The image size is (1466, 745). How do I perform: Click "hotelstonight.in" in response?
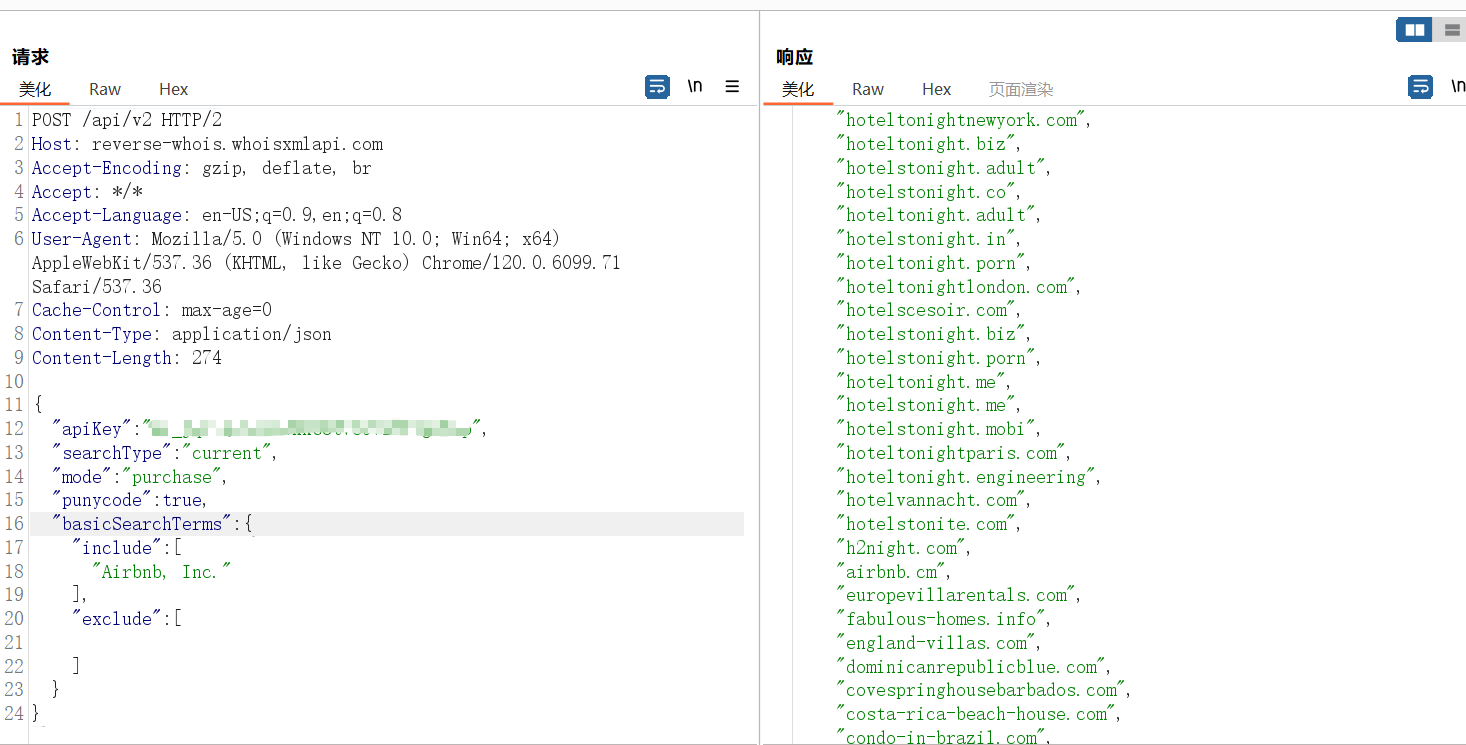pyautogui.click(x=927, y=239)
